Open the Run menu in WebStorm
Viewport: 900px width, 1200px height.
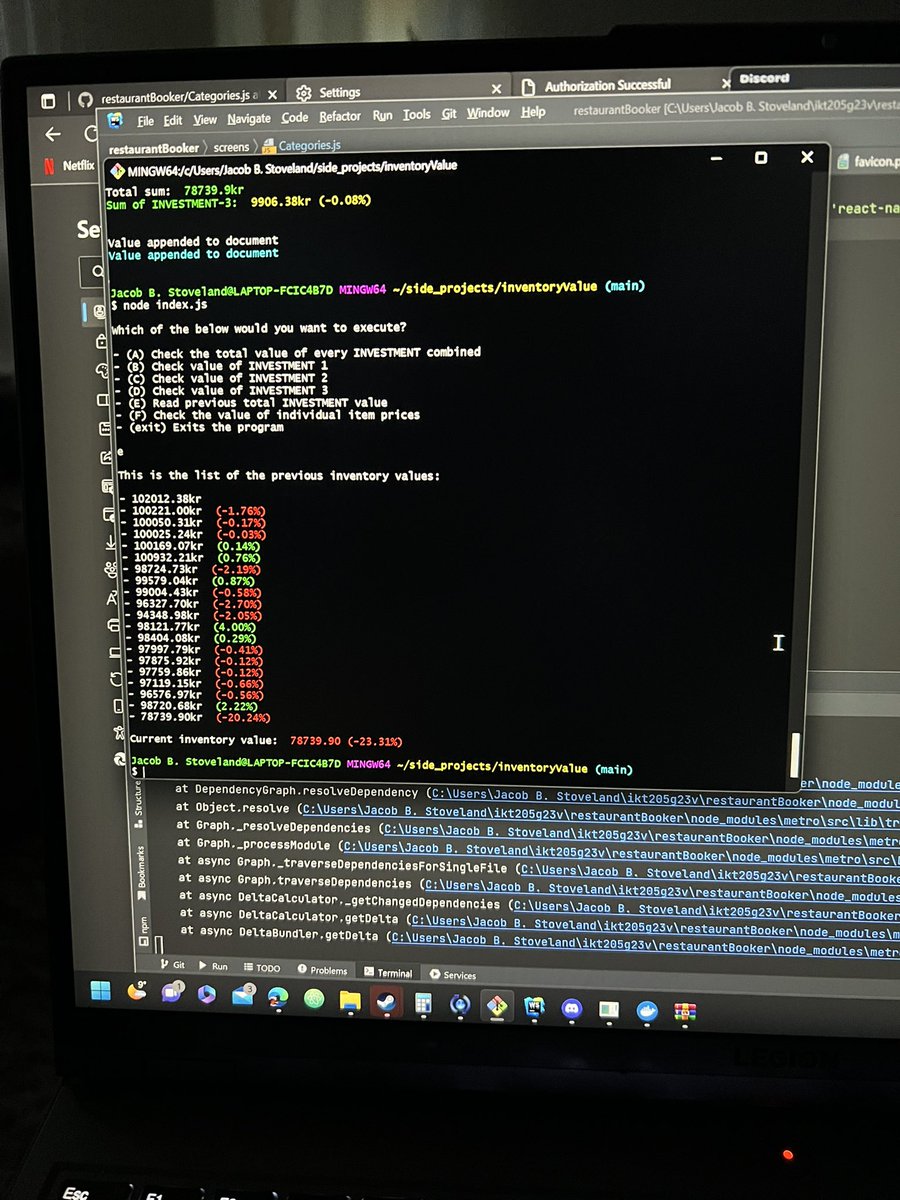coord(382,115)
